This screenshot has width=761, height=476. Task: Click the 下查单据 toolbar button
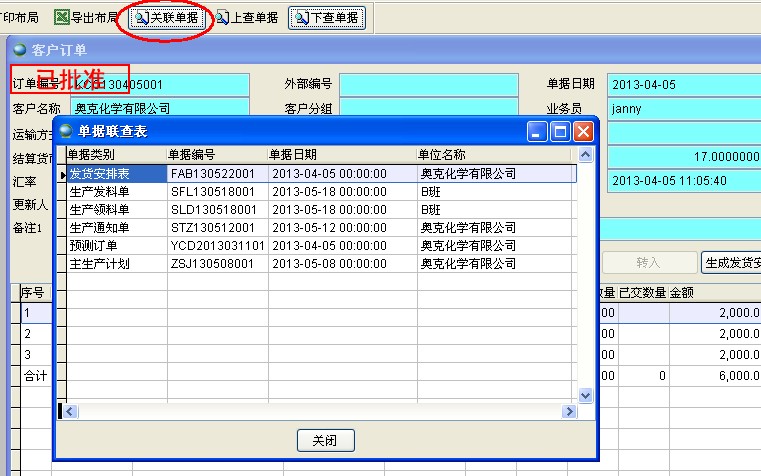[x=327, y=18]
